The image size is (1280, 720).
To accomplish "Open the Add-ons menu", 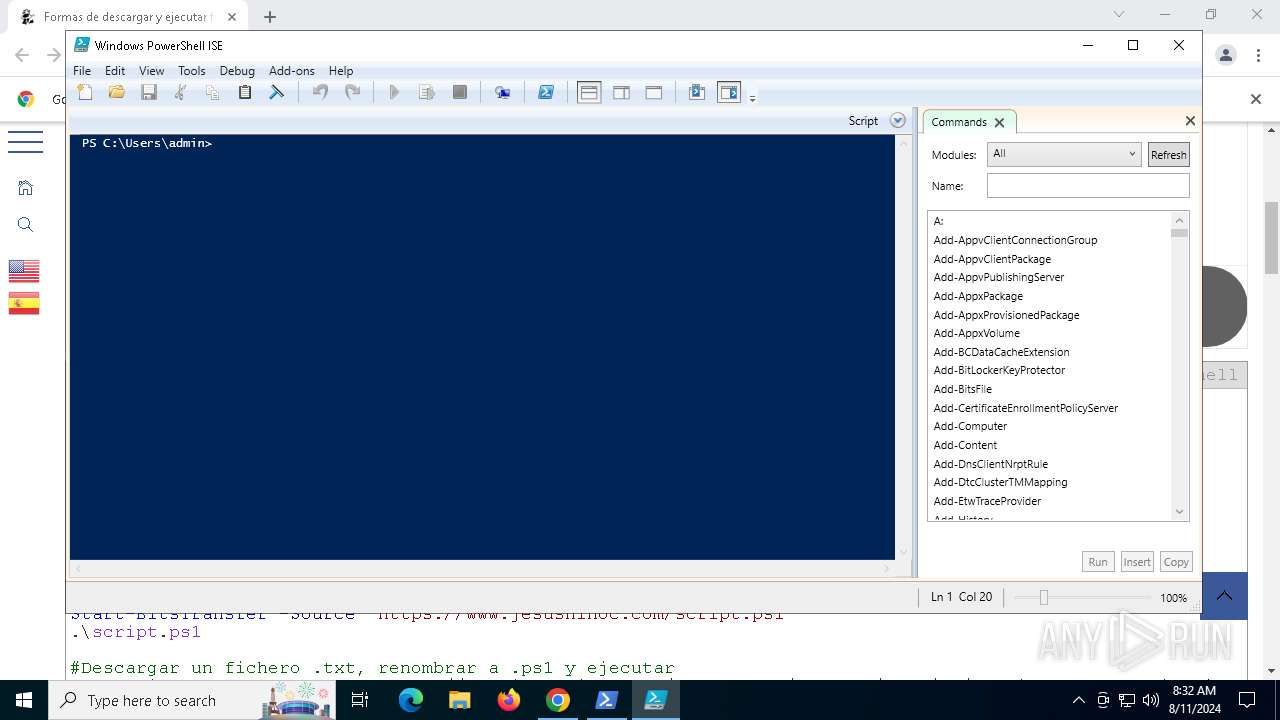I will (292, 71).
